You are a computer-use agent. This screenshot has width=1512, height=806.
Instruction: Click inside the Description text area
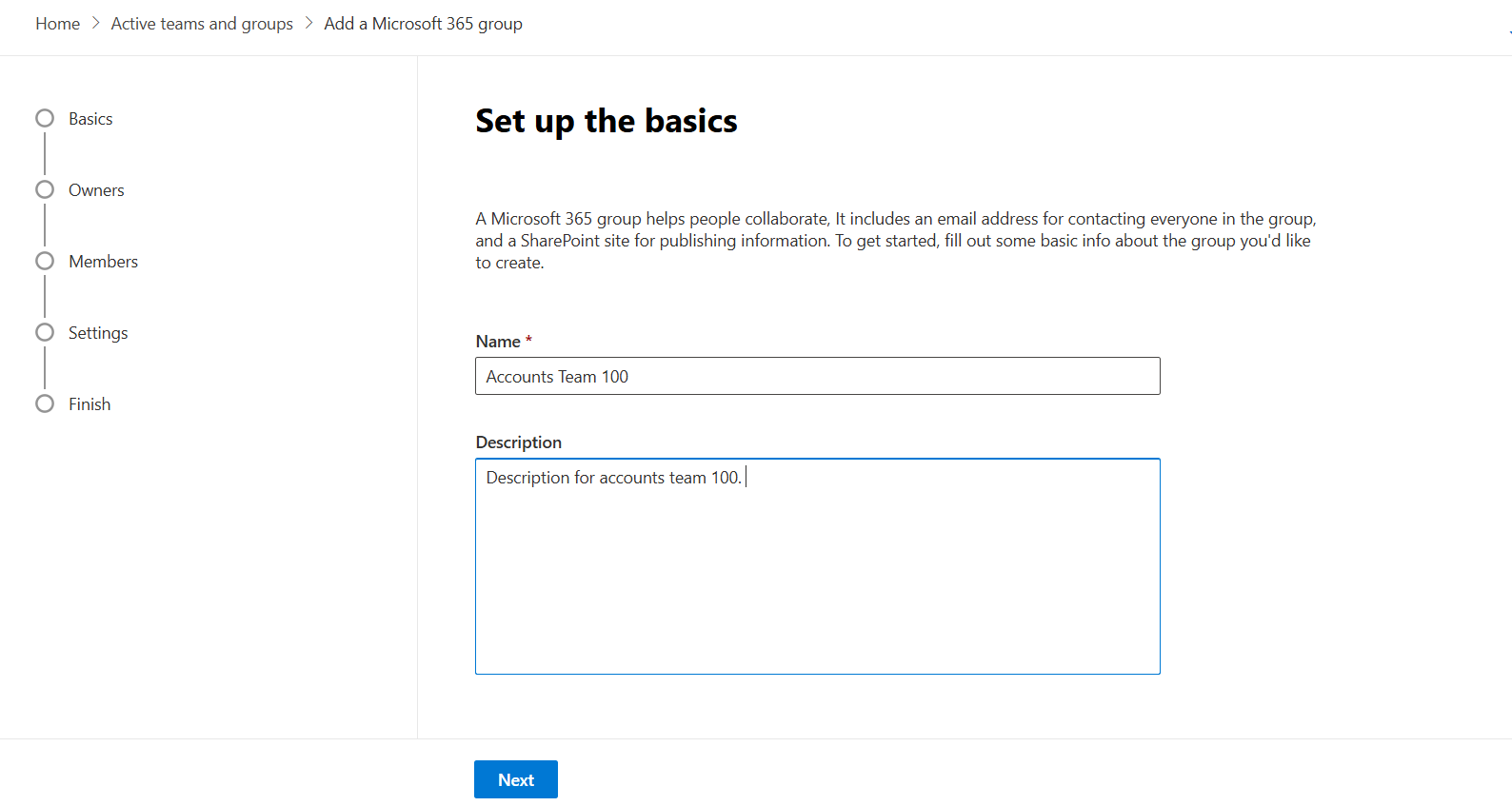tap(817, 571)
